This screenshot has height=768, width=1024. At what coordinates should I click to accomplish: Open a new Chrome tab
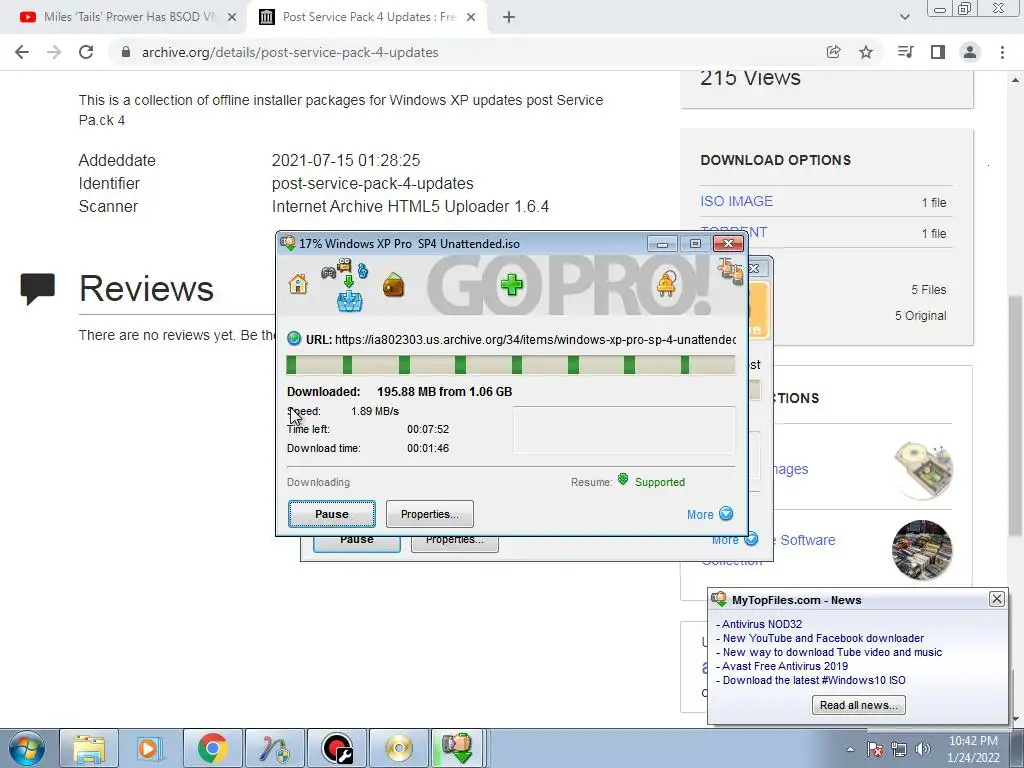tap(509, 17)
